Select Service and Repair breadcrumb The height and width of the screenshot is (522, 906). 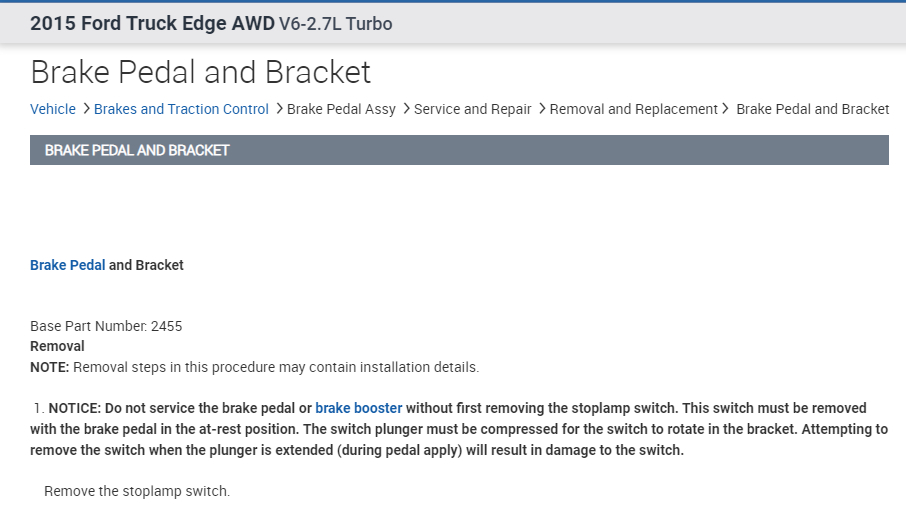pos(472,109)
